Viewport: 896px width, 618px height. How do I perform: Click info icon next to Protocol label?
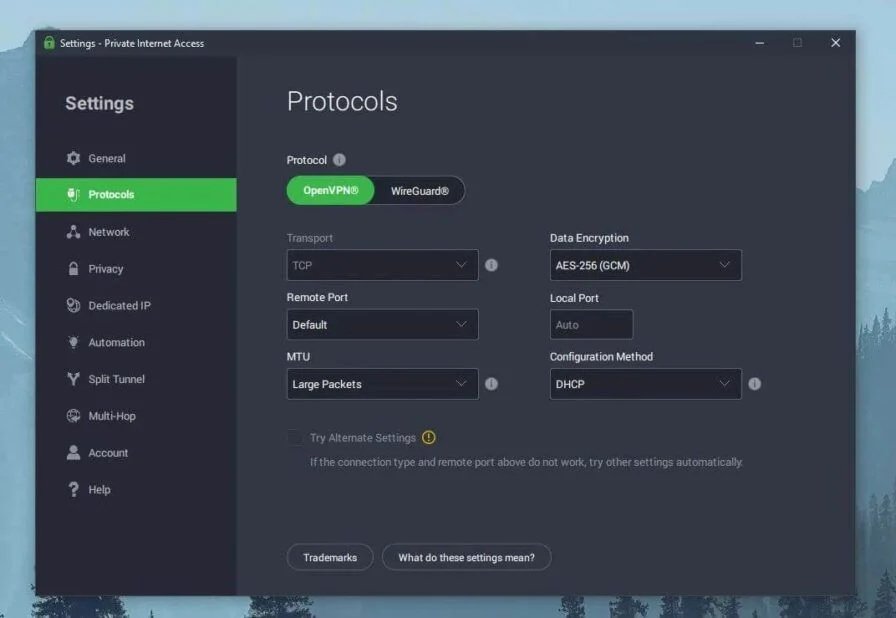(339, 160)
